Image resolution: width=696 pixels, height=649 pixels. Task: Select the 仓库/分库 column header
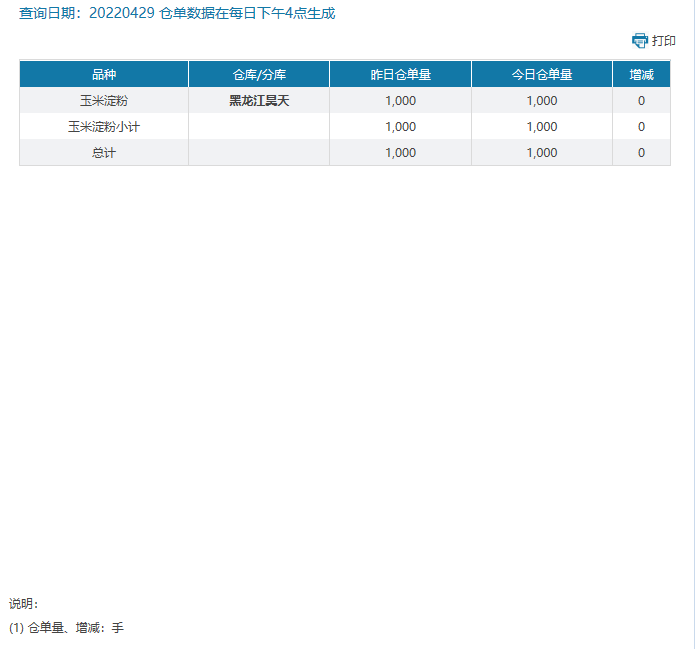click(259, 75)
